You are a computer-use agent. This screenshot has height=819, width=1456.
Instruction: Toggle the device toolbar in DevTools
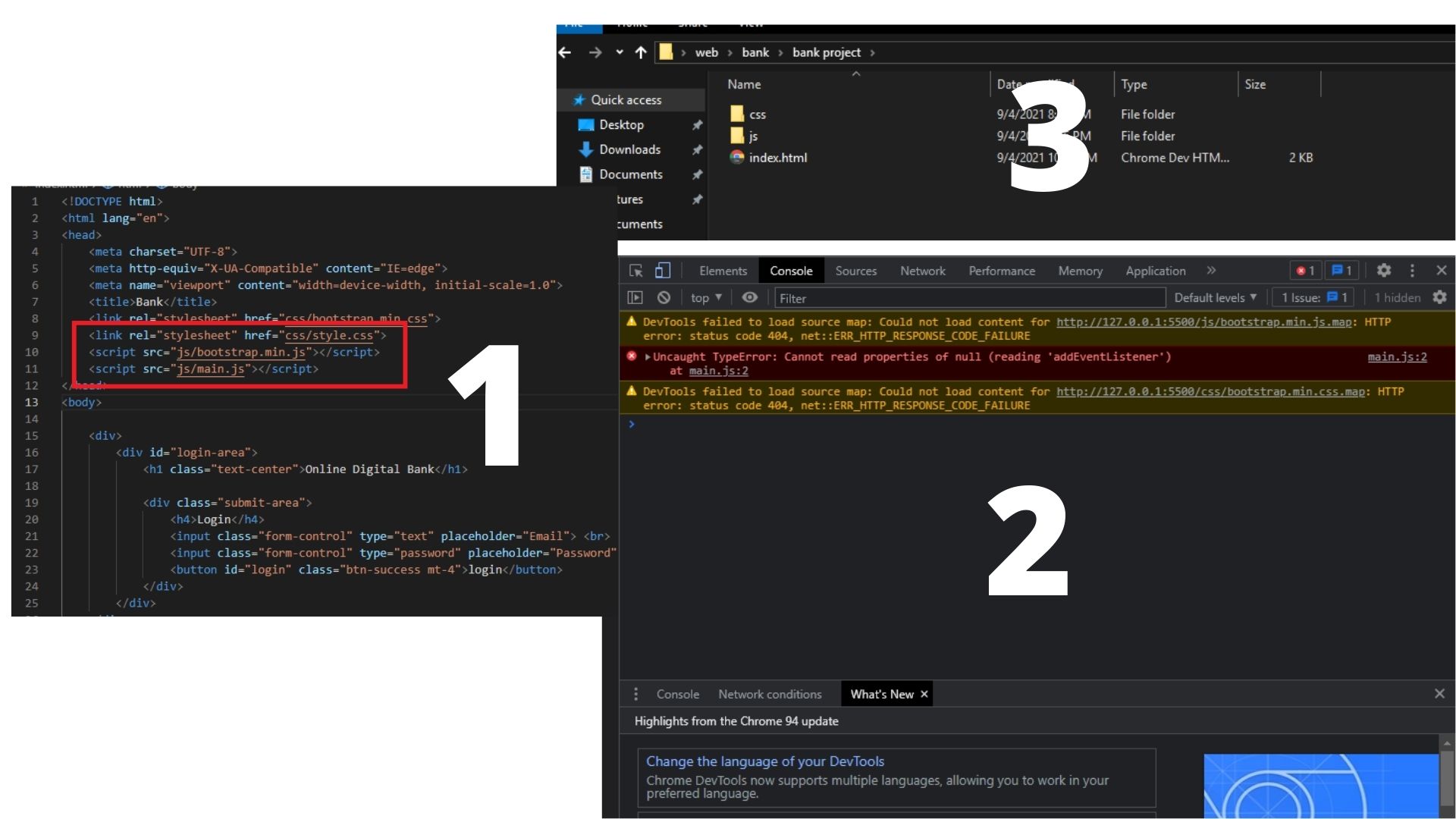pos(664,271)
